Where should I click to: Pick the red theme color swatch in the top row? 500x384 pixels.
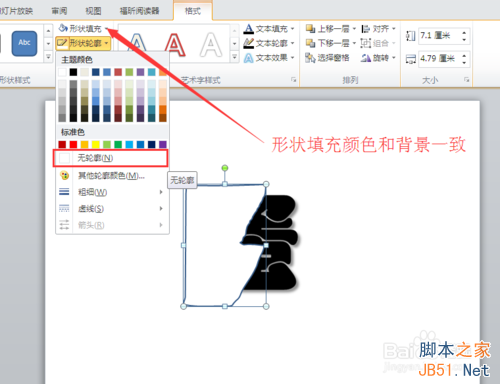click(x=118, y=72)
